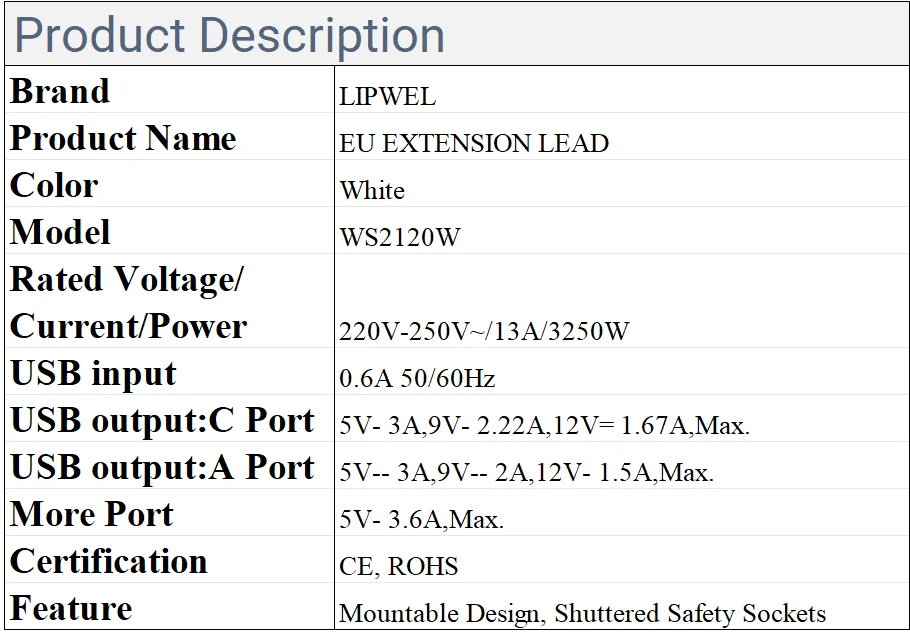Viewport: 910px width, 636px height.
Task: Select the Product Name label cell
Action: click(123, 138)
